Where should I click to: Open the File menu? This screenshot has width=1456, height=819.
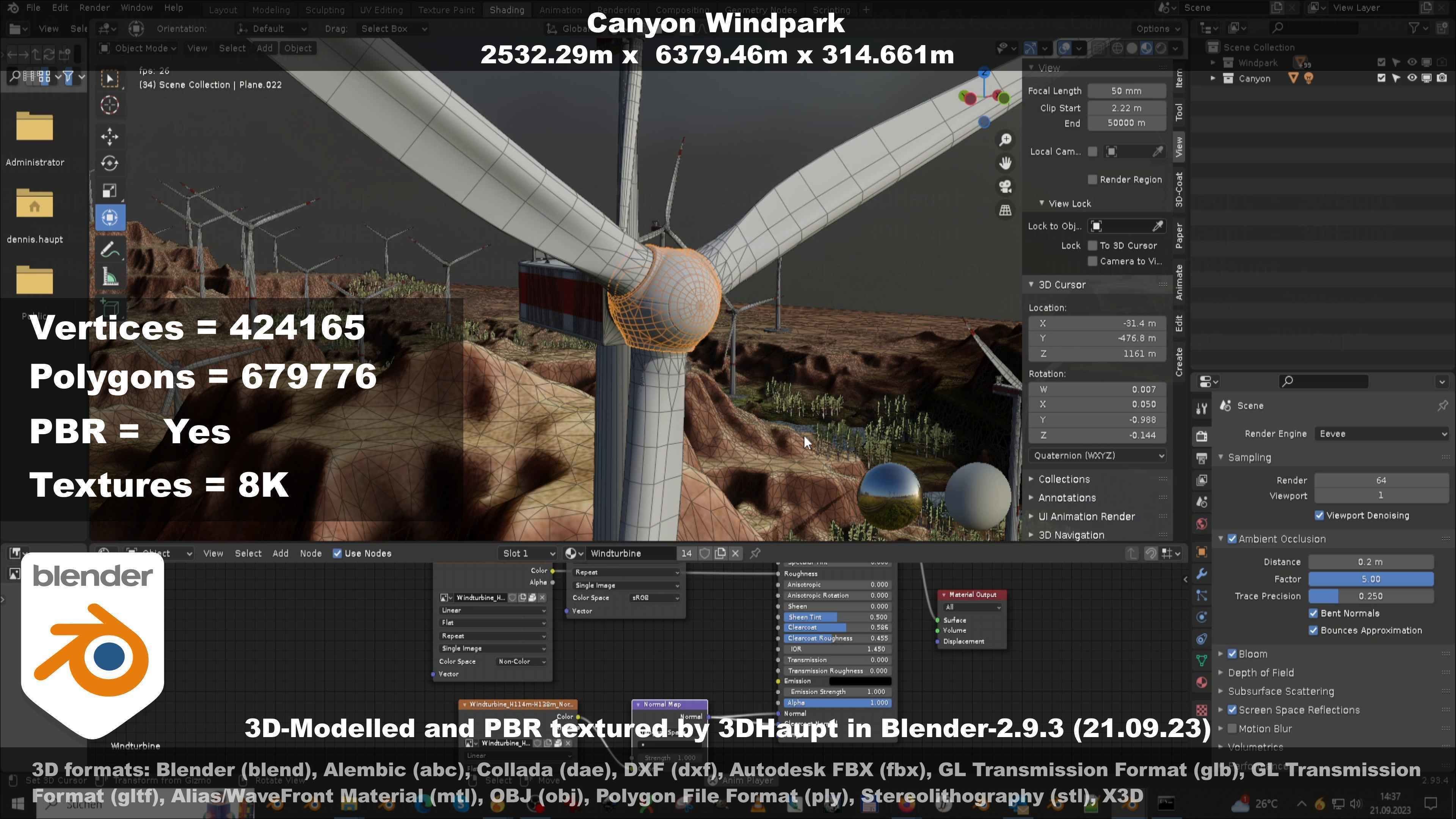tap(33, 8)
